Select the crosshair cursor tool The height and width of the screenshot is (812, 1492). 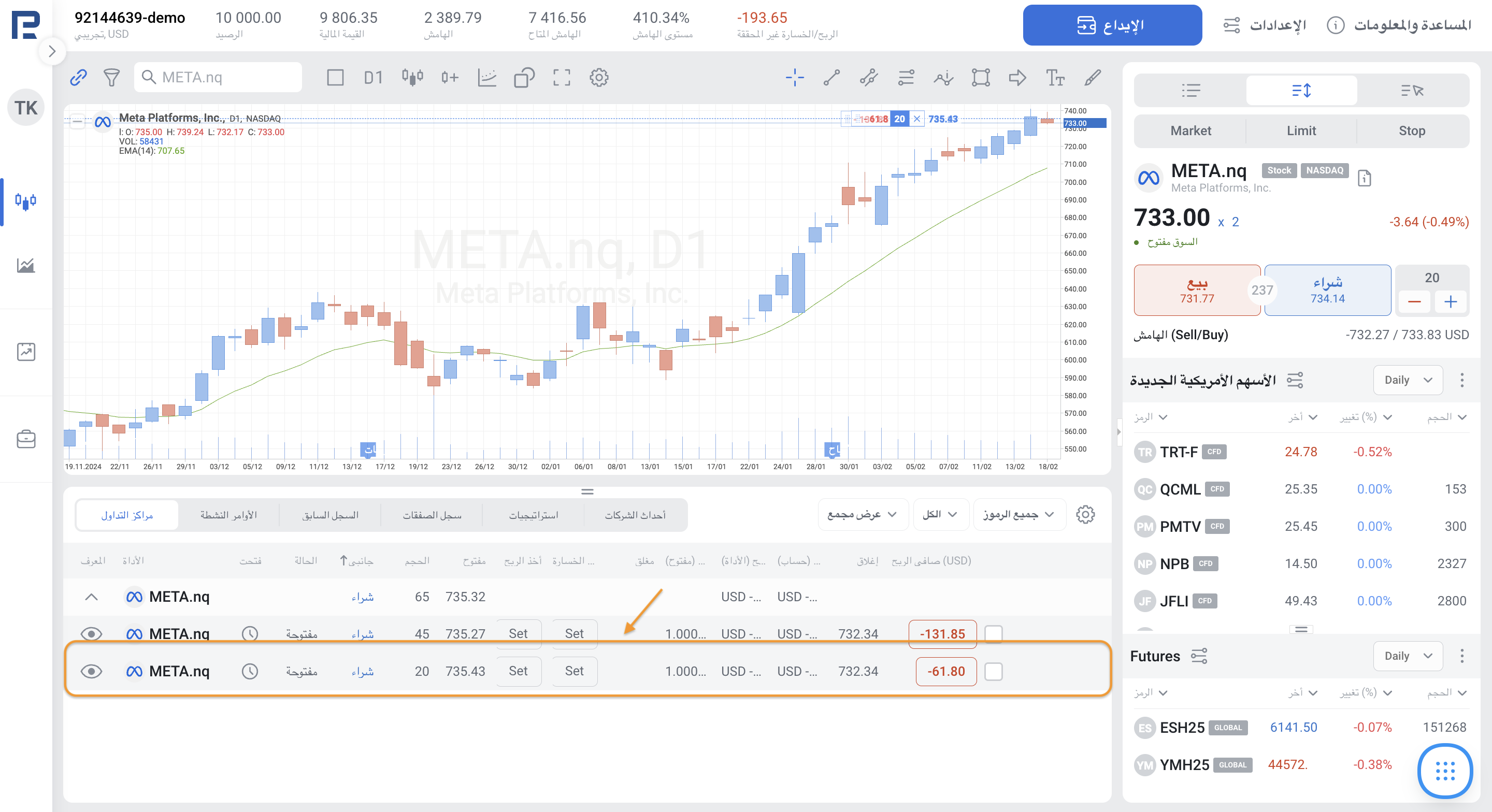tap(795, 78)
